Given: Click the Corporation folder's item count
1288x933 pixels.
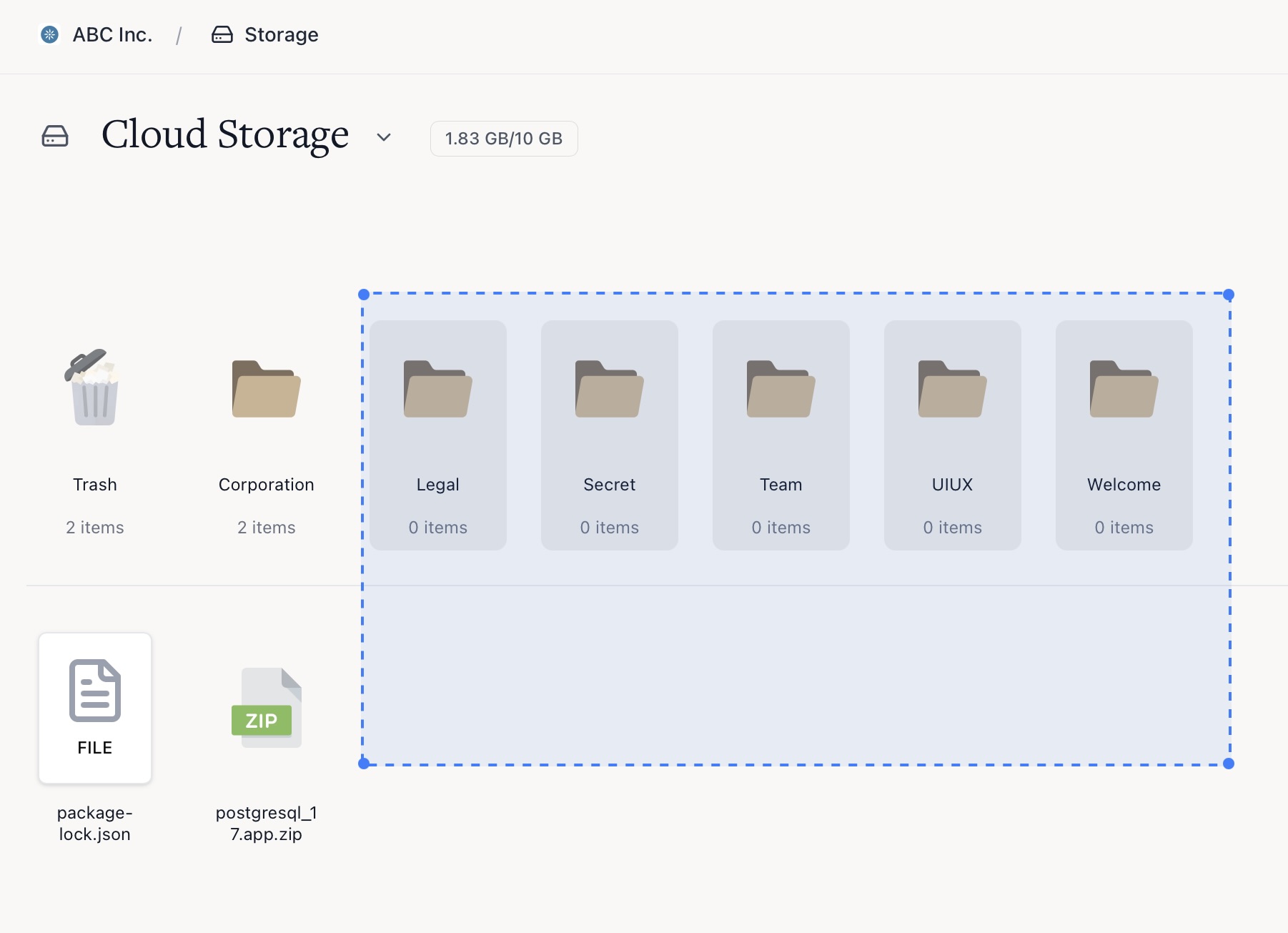Looking at the screenshot, I should 266,527.
